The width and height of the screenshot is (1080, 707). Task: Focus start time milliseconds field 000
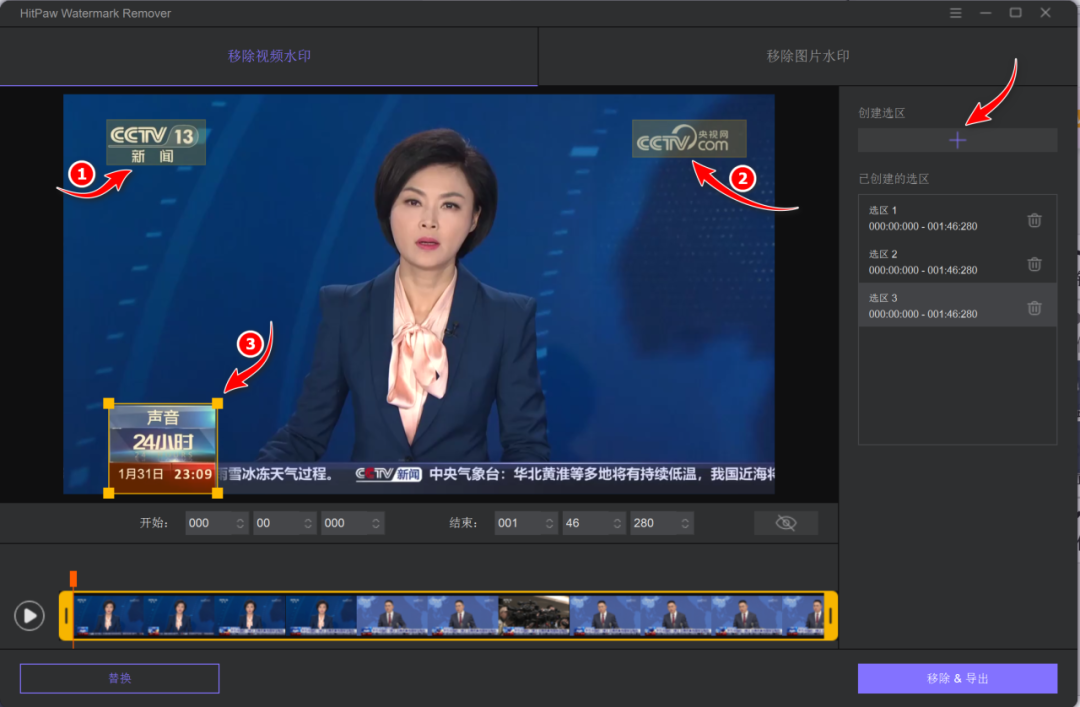pyautogui.click(x=352, y=523)
